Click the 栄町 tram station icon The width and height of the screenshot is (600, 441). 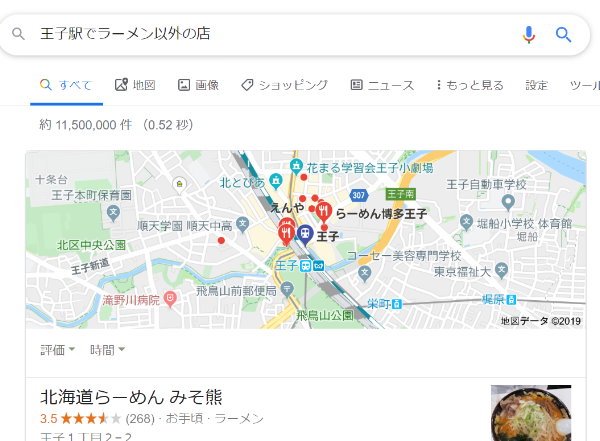[x=397, y=304]
